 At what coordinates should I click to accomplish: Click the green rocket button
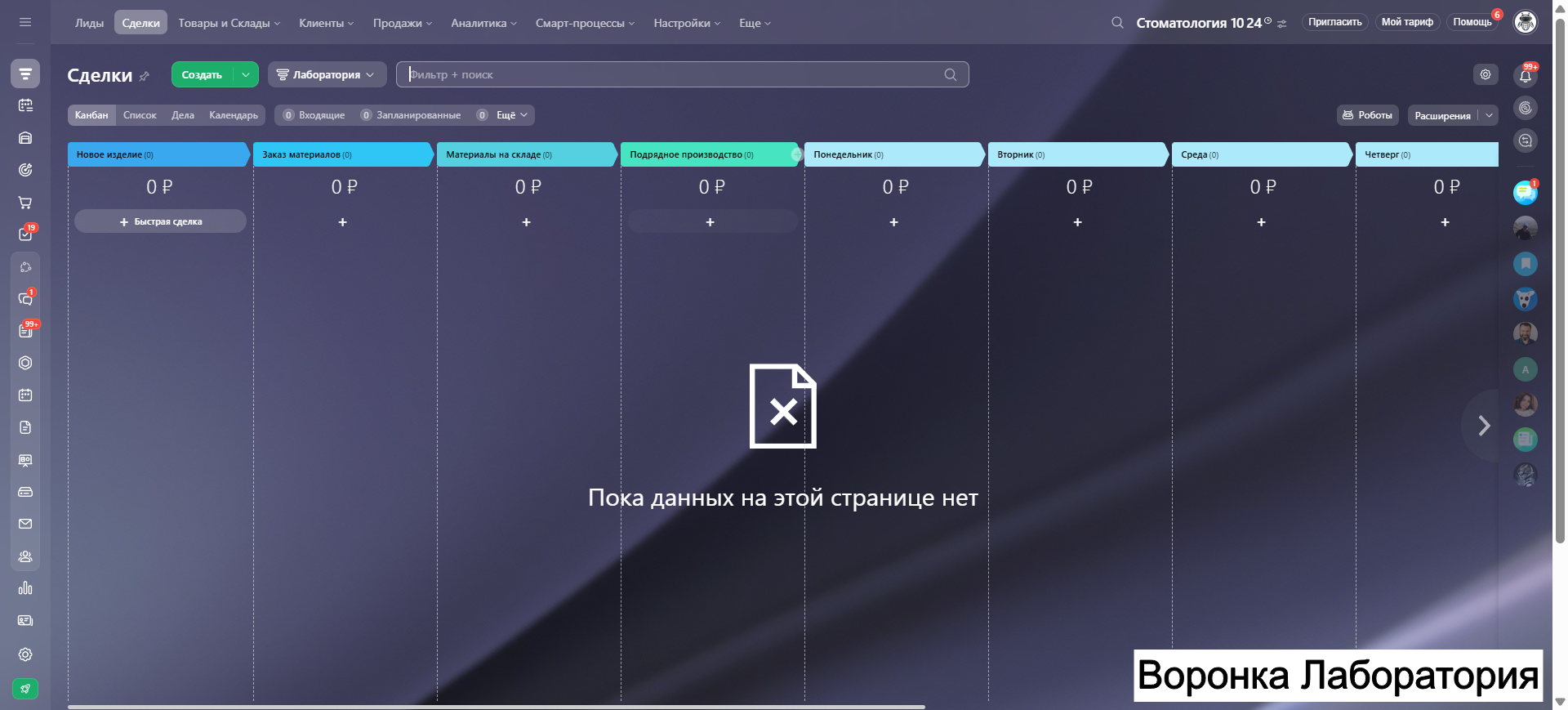point(25,689)
